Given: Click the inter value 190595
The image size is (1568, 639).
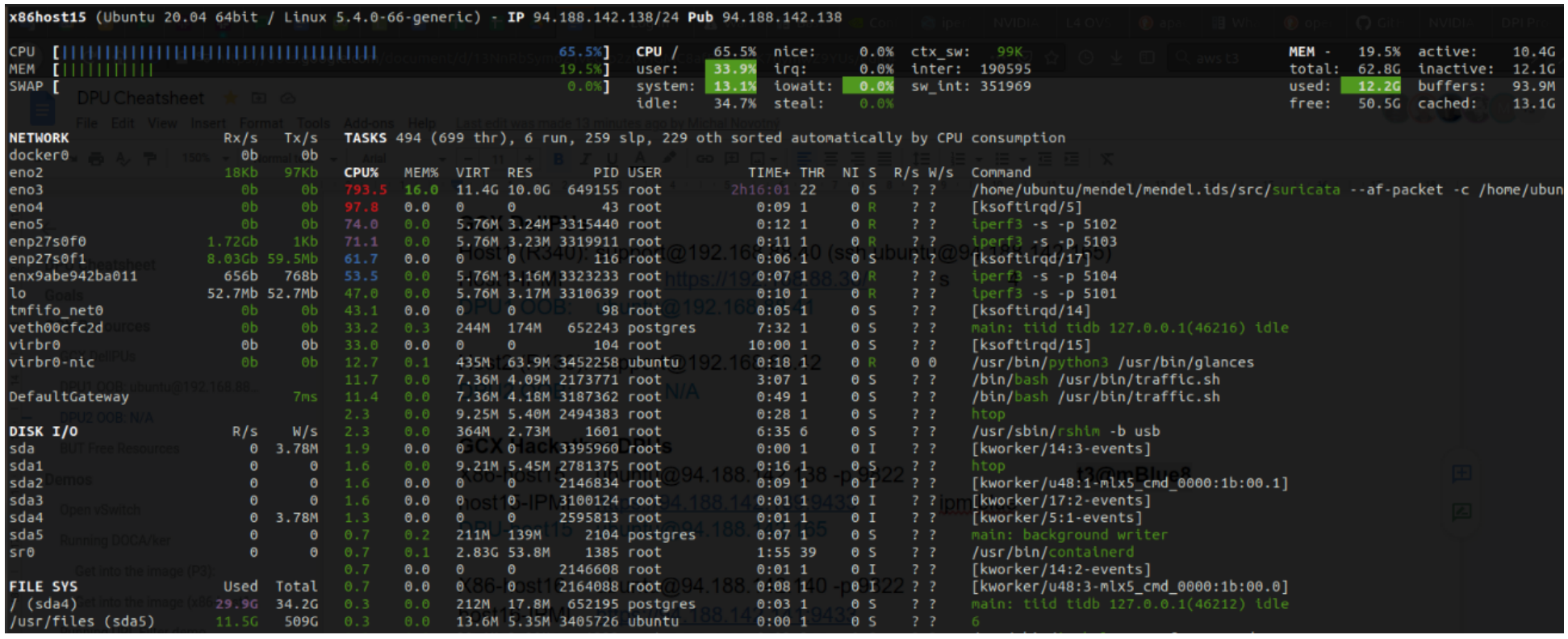Looking at the screenshot, I should [1005, 69].
